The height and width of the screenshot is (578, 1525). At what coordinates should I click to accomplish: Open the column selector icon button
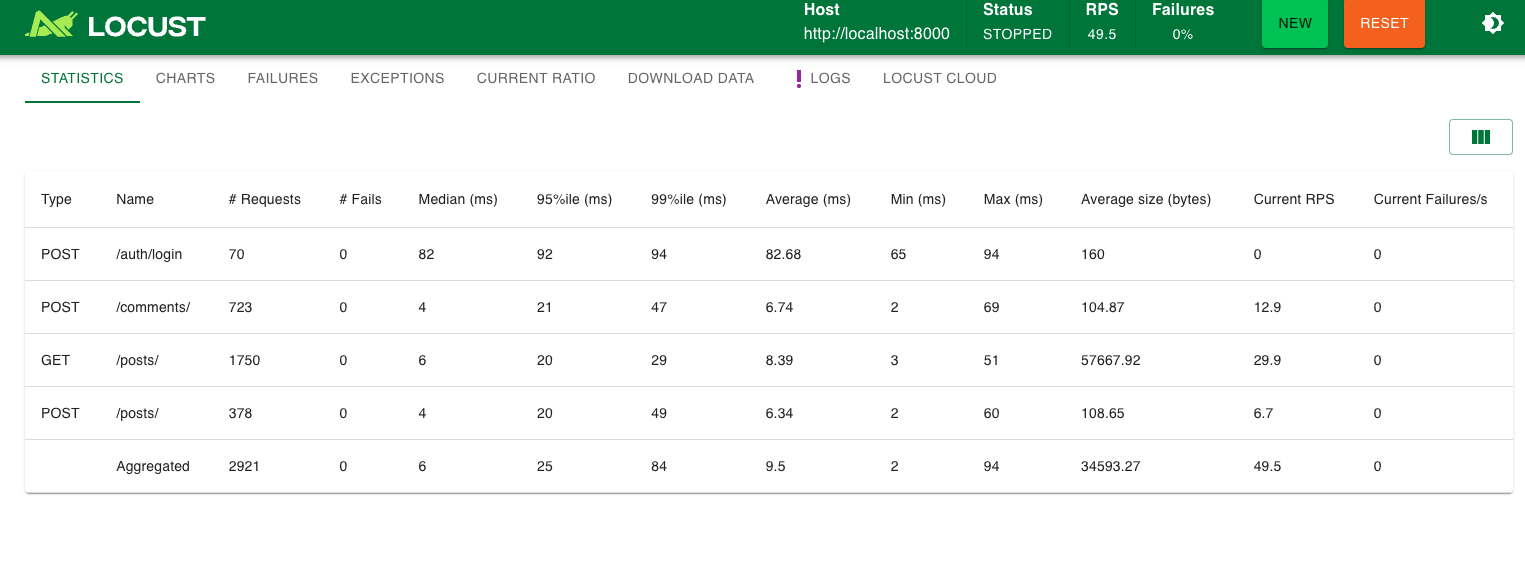click(1480, 137)
